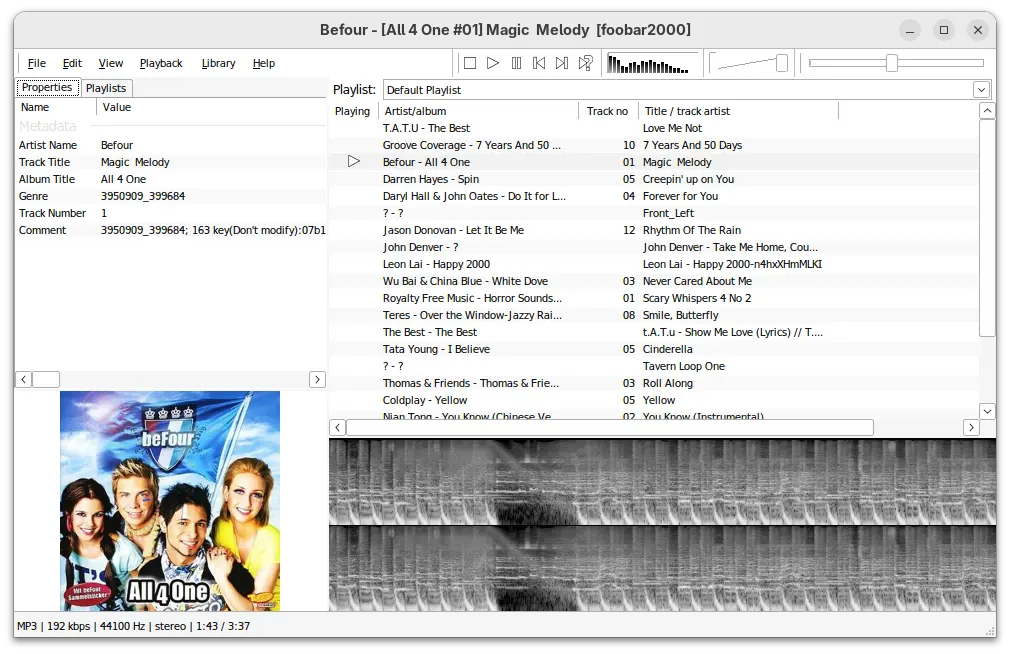Select the Front_Left track row
This screenshot has height=654, width=1010.
(654, 213)
